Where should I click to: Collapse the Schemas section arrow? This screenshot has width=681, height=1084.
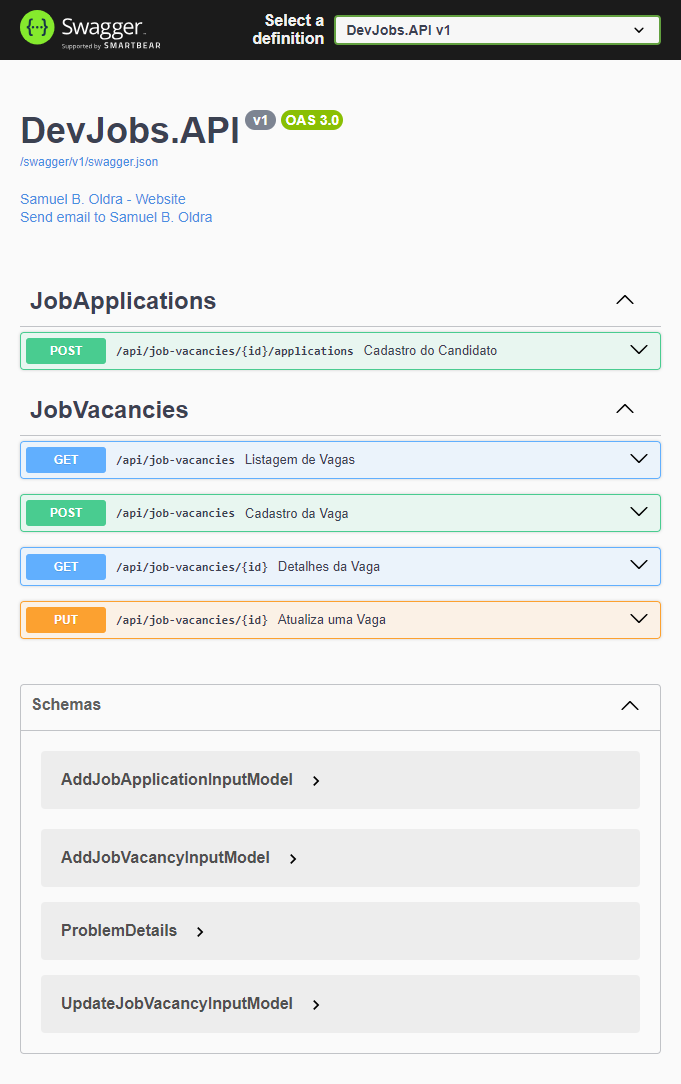coord(630,706)
